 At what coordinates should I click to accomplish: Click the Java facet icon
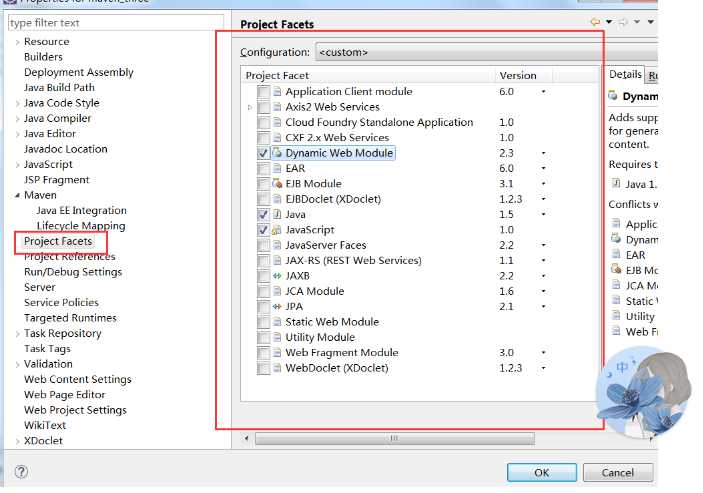pos(277,214)
